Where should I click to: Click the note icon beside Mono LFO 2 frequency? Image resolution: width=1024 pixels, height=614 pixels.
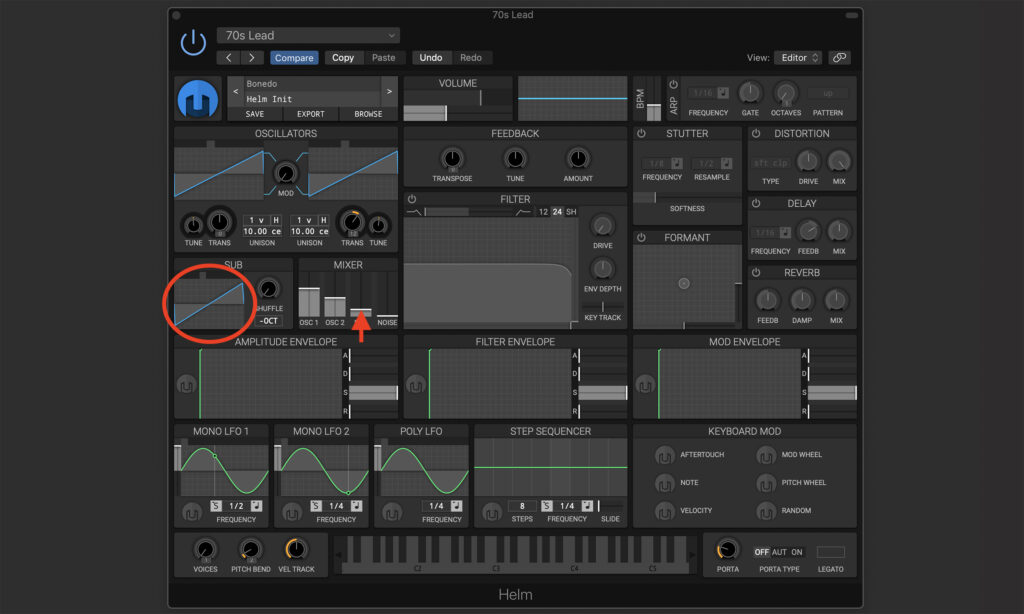[357, 506]
